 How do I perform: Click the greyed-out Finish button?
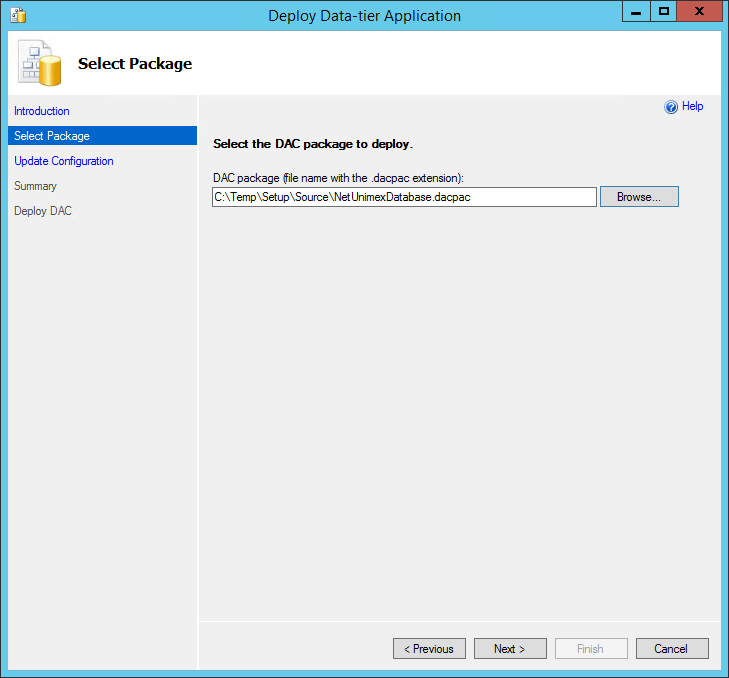tap(591, 649)
